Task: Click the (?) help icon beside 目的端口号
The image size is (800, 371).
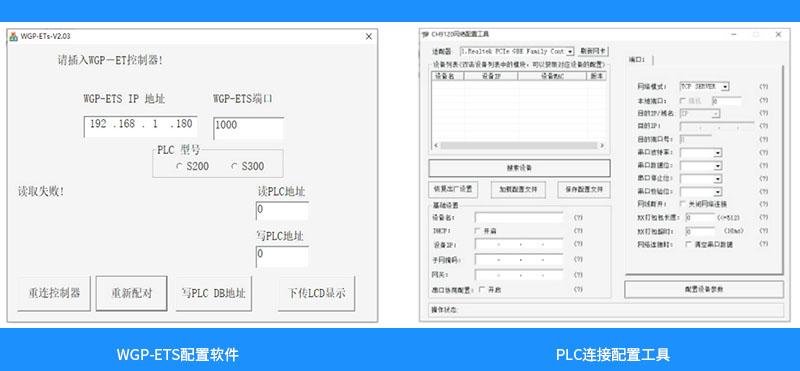Action: click(x=763, y=139)
